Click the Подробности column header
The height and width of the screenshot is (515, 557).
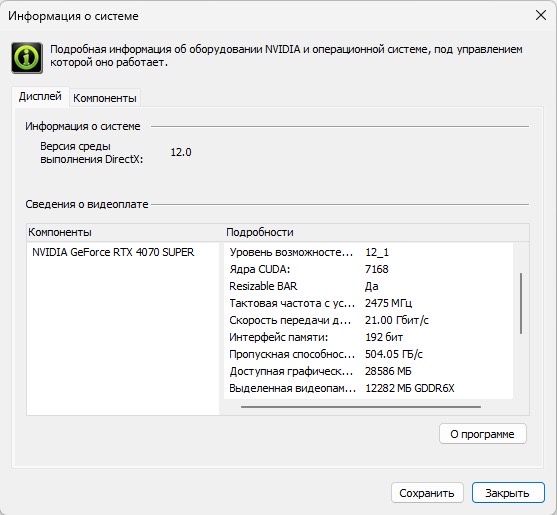tap(260, 232)
